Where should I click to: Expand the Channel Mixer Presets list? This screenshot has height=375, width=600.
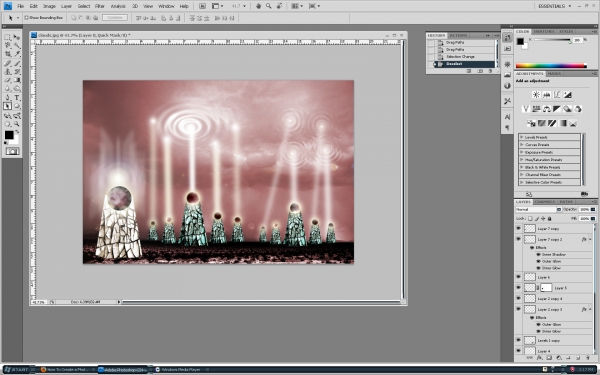(522, 174)
